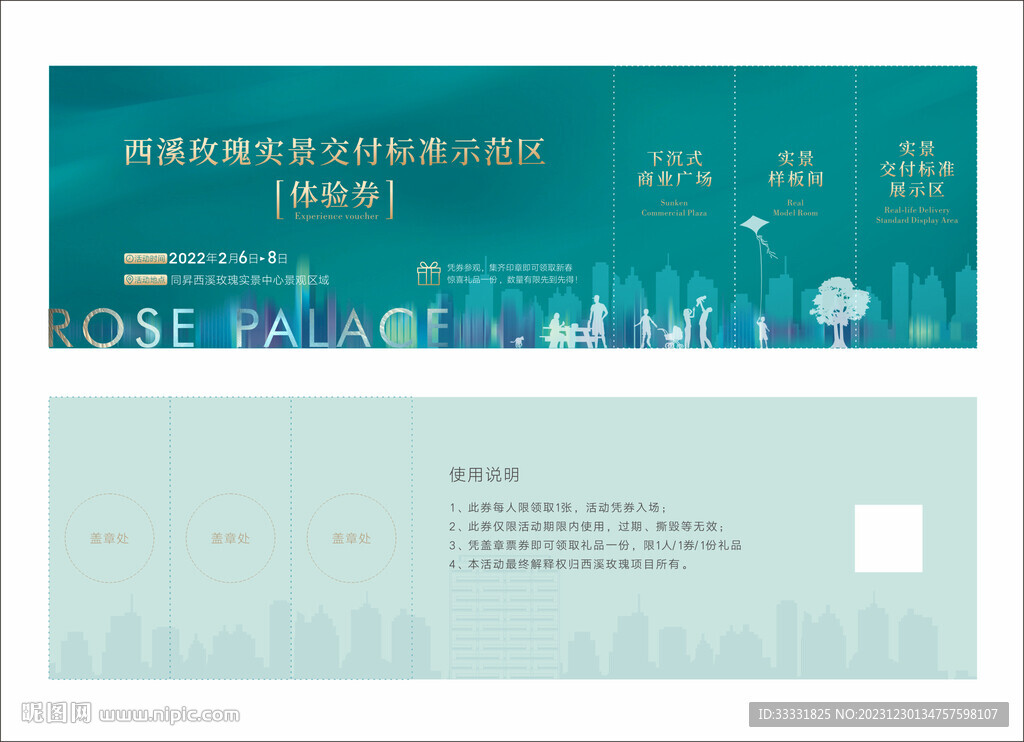This screenshot has height=742, width=1024.
Task: Click the 体验券 heading in brackets
Action: tap(334, 195)
